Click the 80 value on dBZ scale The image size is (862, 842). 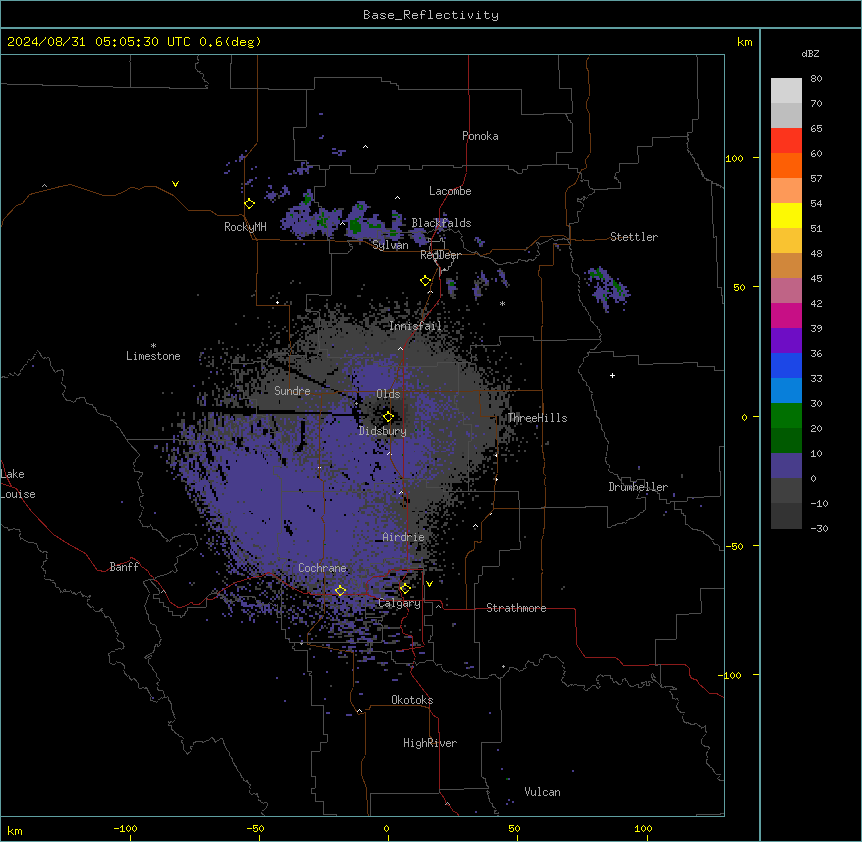pyautogui.click(x=816, y=79)
